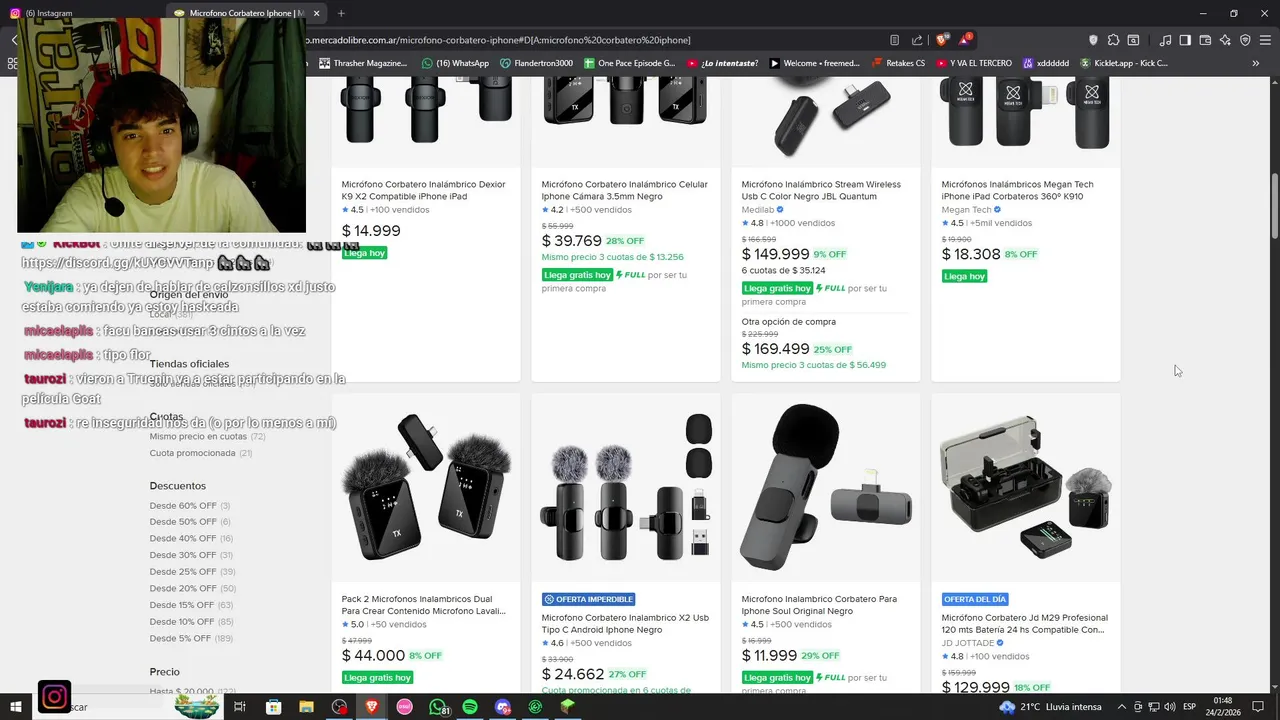
Task: Click the $ 169.499 other purchase option price
Action: 775,349
